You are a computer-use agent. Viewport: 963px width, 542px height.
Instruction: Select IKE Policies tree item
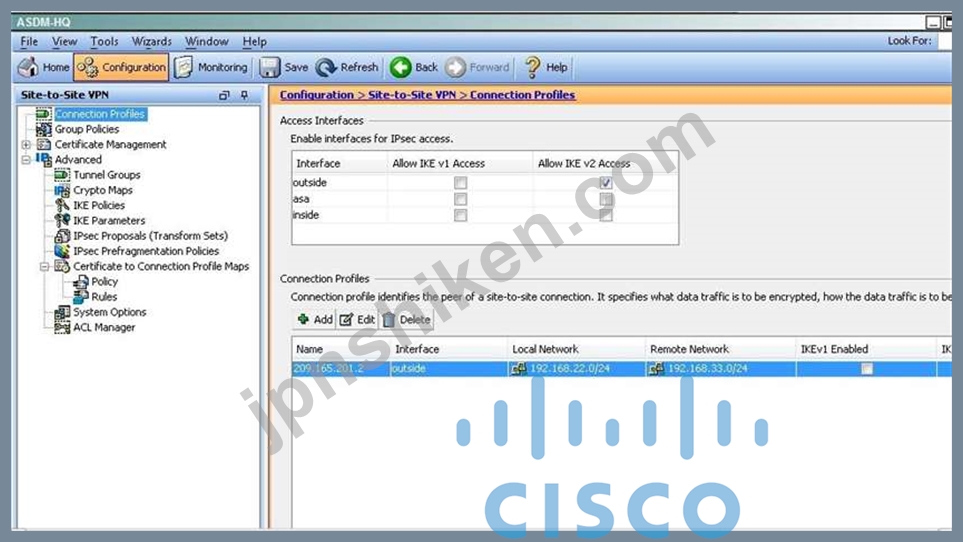click(x=98, y=206)
